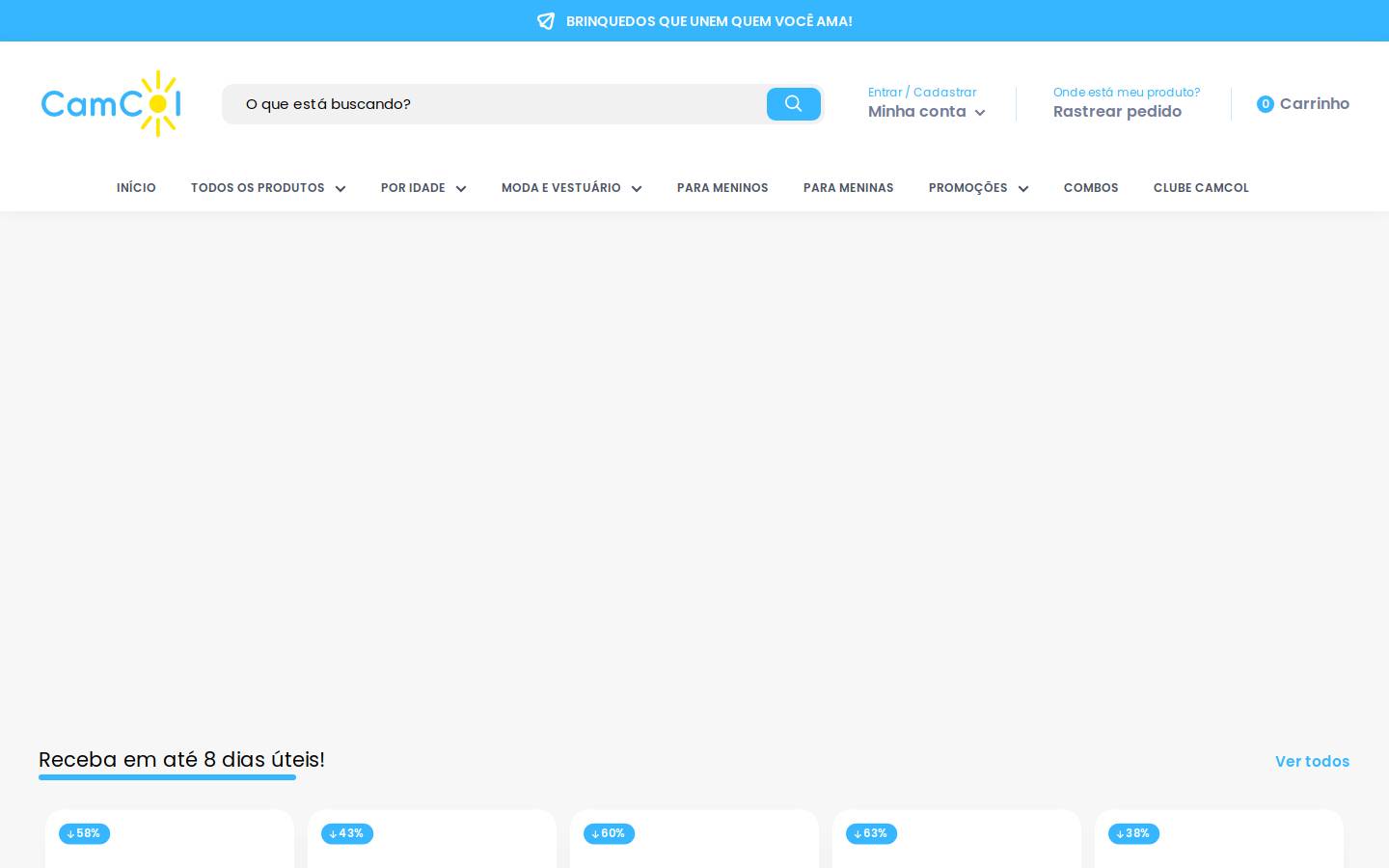Expand the POR IDADE menu
This screenshot has width=1389, height=868.
click(423, 188)
